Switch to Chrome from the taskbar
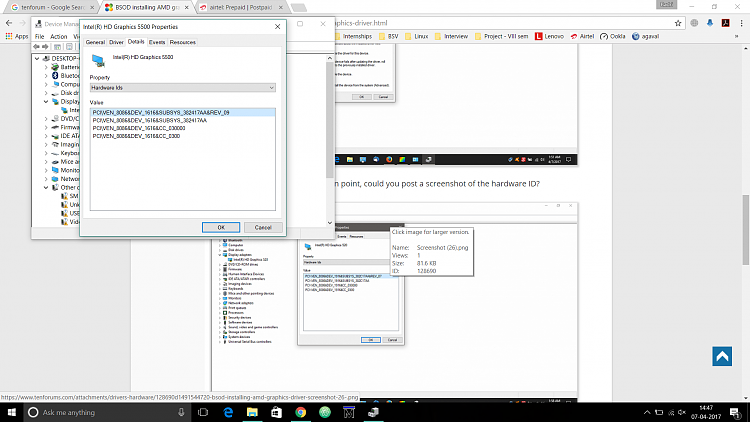The height and width of the screenshot is (422, 750). (300, 412)
